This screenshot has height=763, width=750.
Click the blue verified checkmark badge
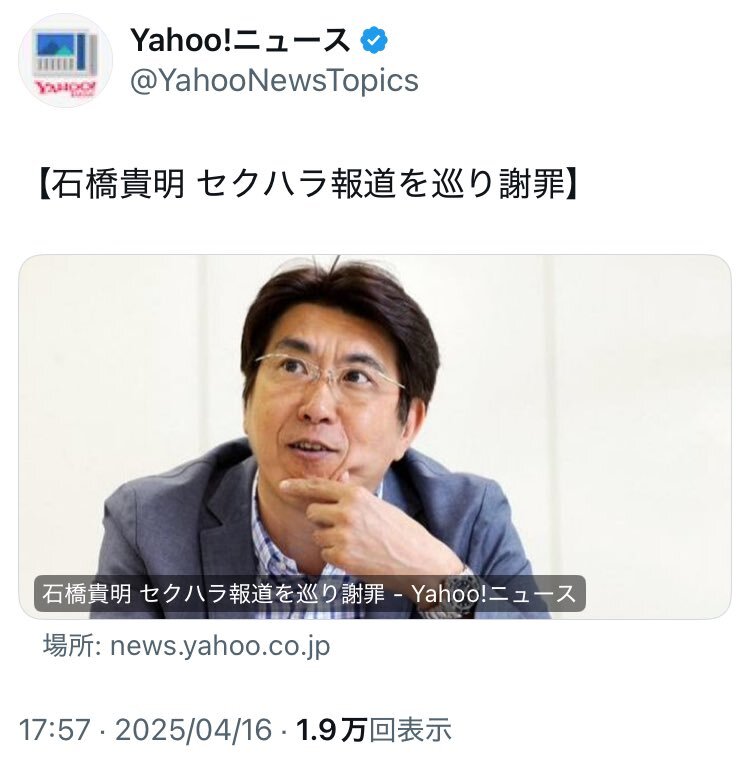click(x=374, y=40)
